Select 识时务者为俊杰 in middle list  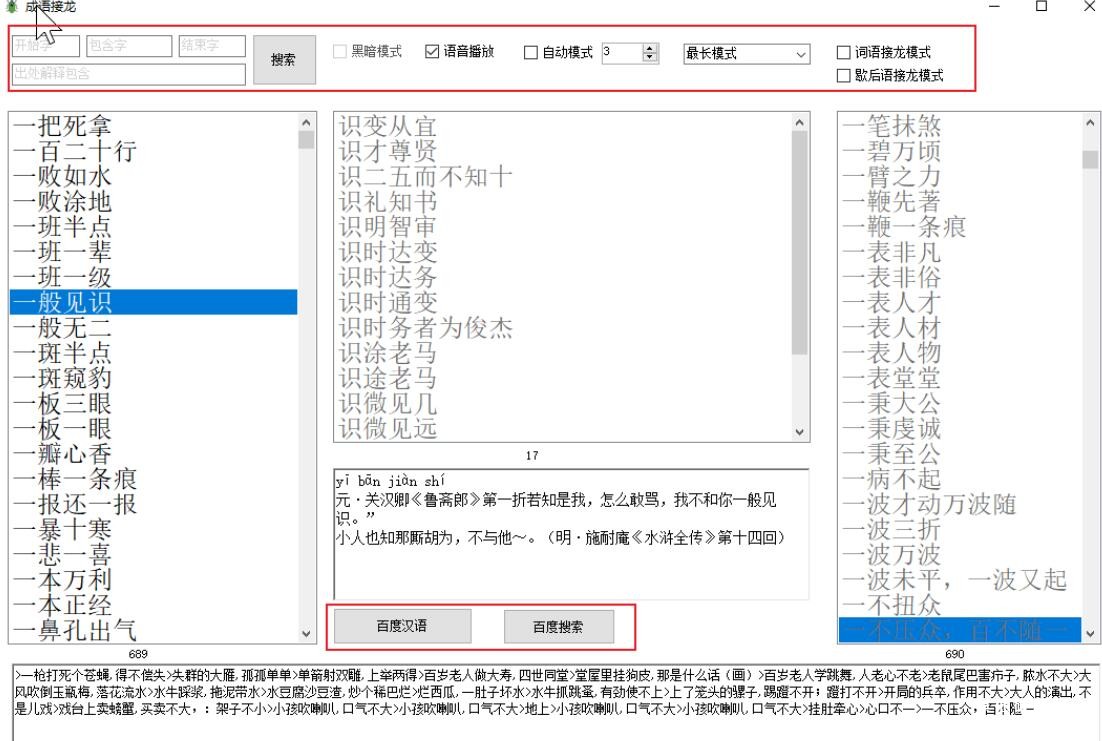562,328
